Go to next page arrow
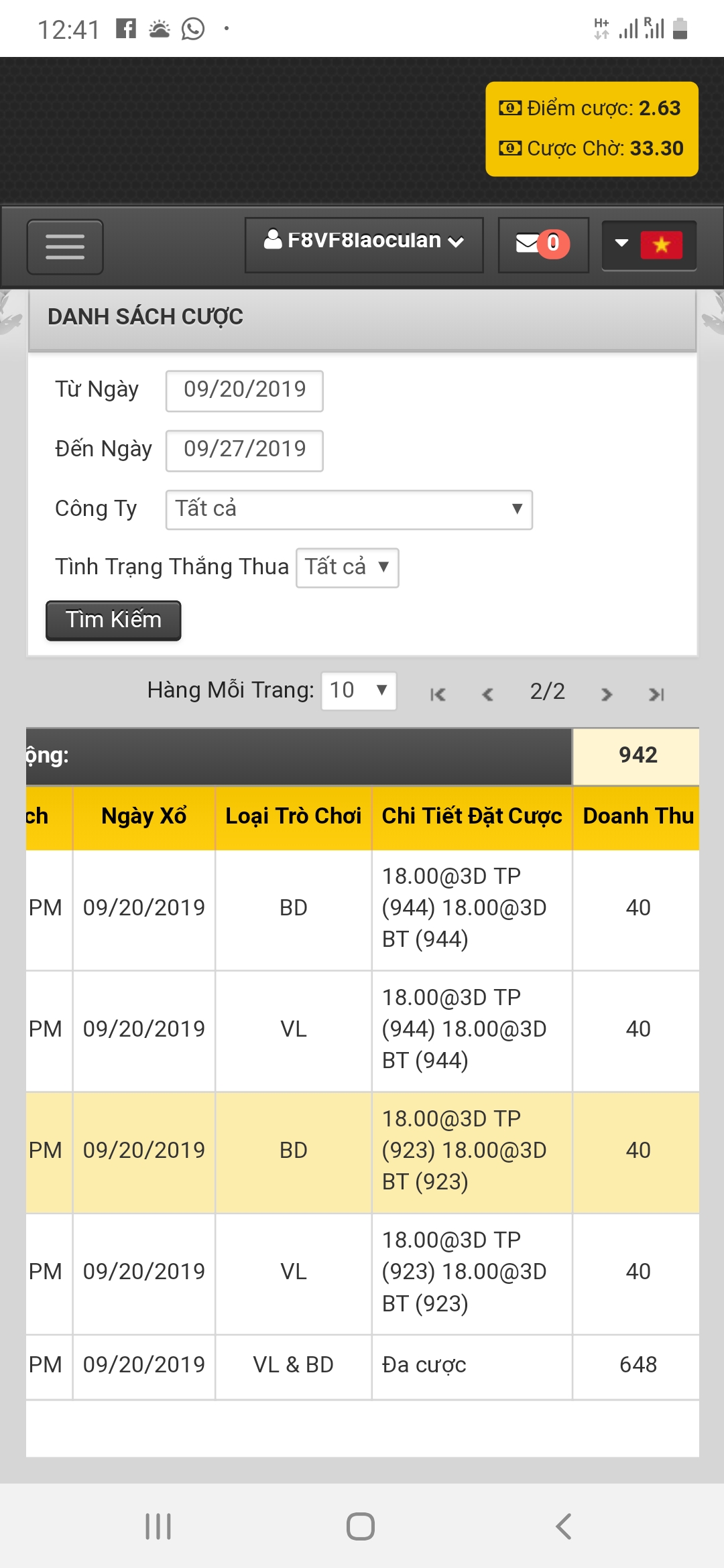Screen dimensions: 724x1568 pyautogui.click(x=607, y=694)
